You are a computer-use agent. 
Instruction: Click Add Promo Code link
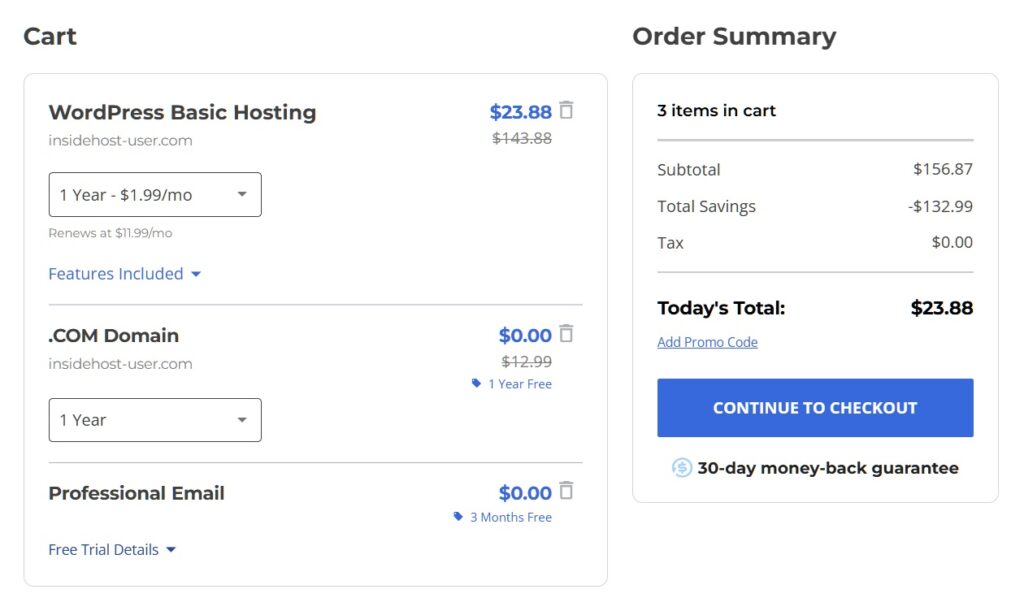(707, 342)
